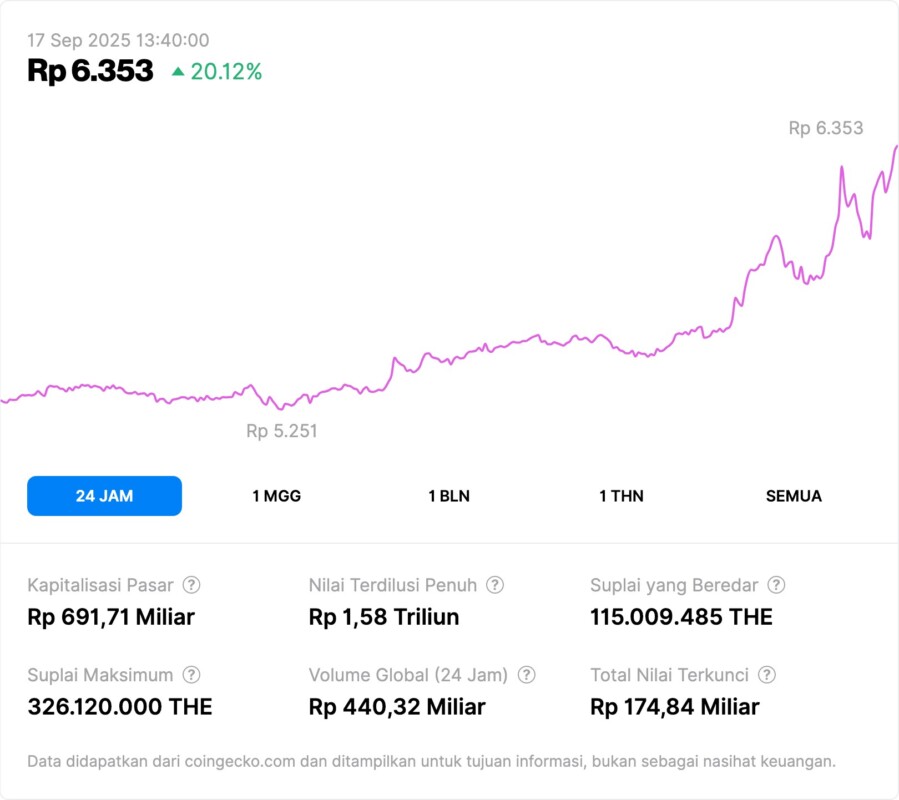The image size is (899, 800).
Task: Click the green price-up triangle icon
Action: [x=178, y=71]
